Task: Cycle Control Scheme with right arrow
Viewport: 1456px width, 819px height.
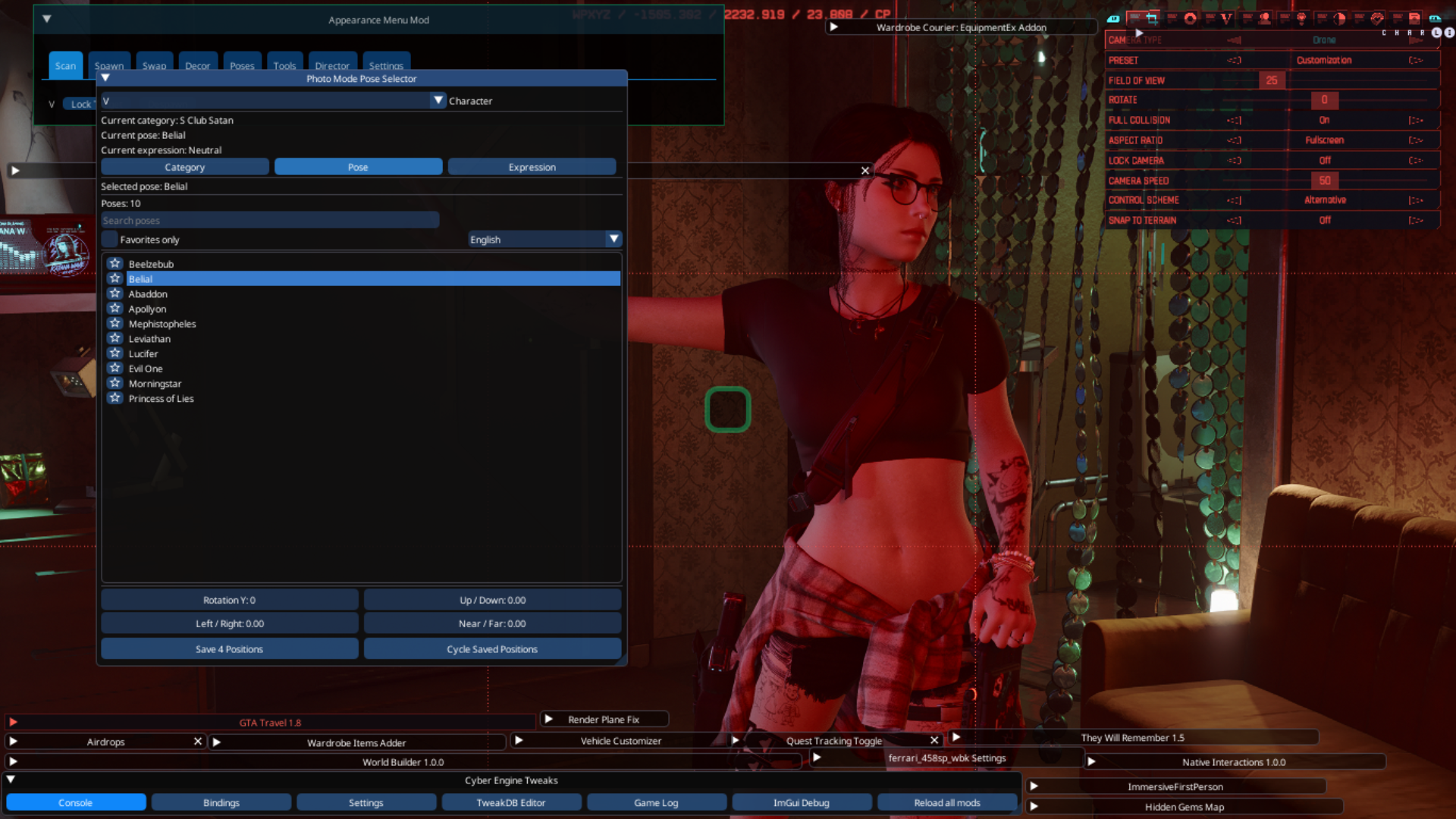Action: [x=1415, y=200]
